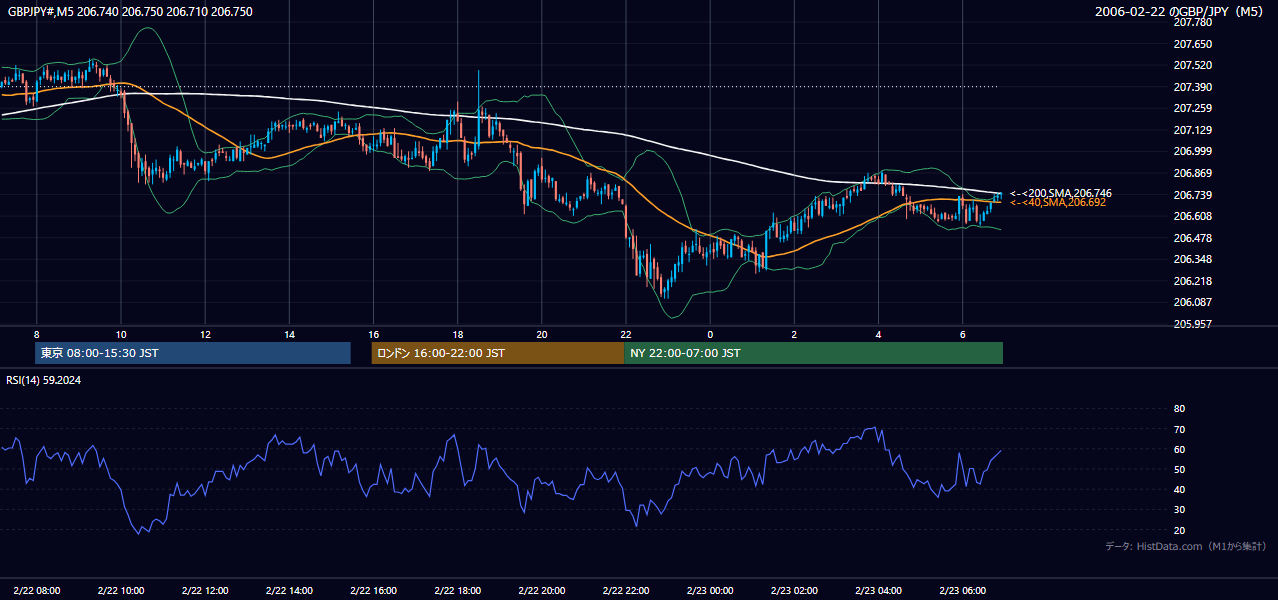Click the 207.259 price axis label
This screenshot has height=600, width=1278.
click(x=1193, y=108)
